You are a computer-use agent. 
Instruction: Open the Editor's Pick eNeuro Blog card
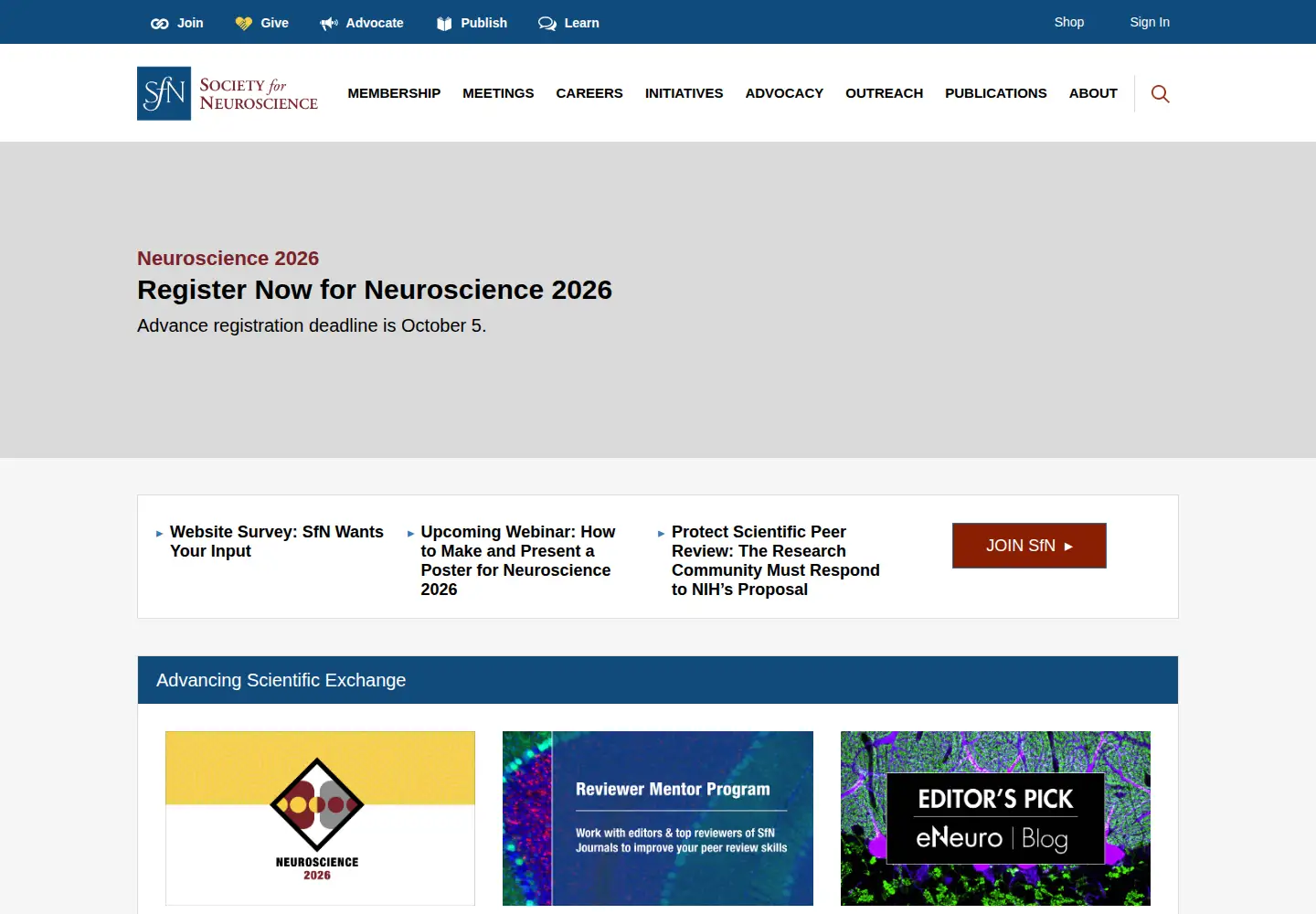coord(995,818)
